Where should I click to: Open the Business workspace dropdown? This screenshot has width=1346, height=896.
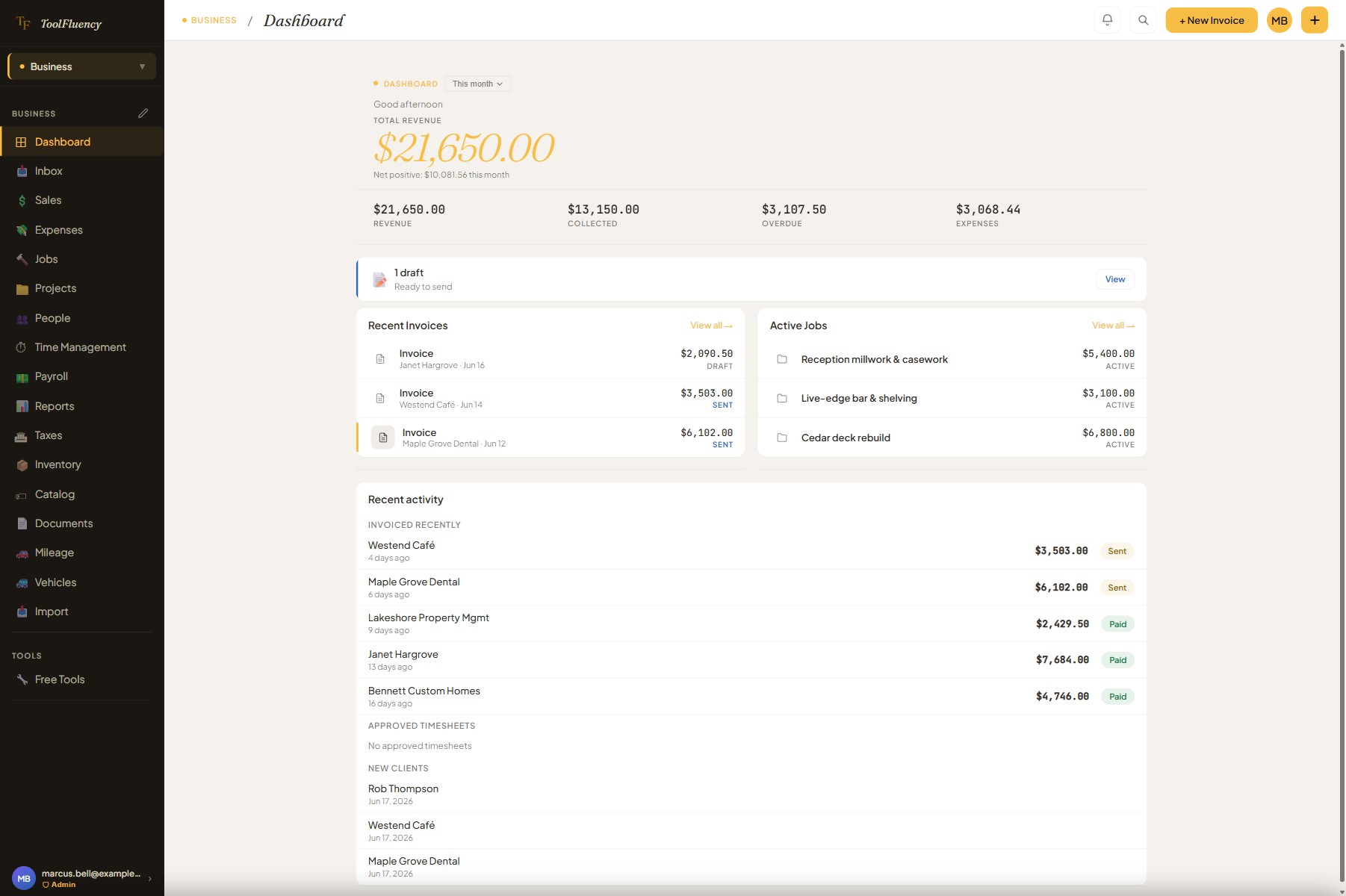tap(82, 66)
